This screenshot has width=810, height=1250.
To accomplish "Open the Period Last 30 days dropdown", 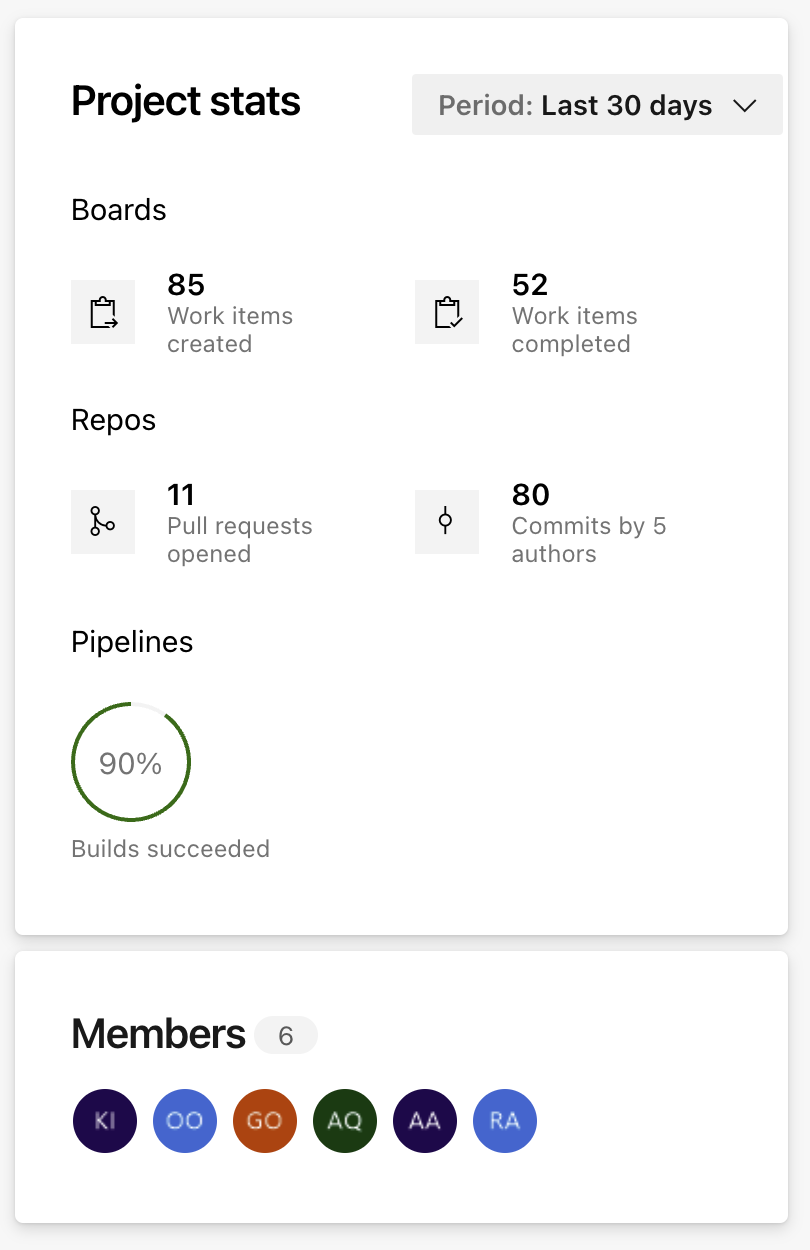I will [597, 104].
